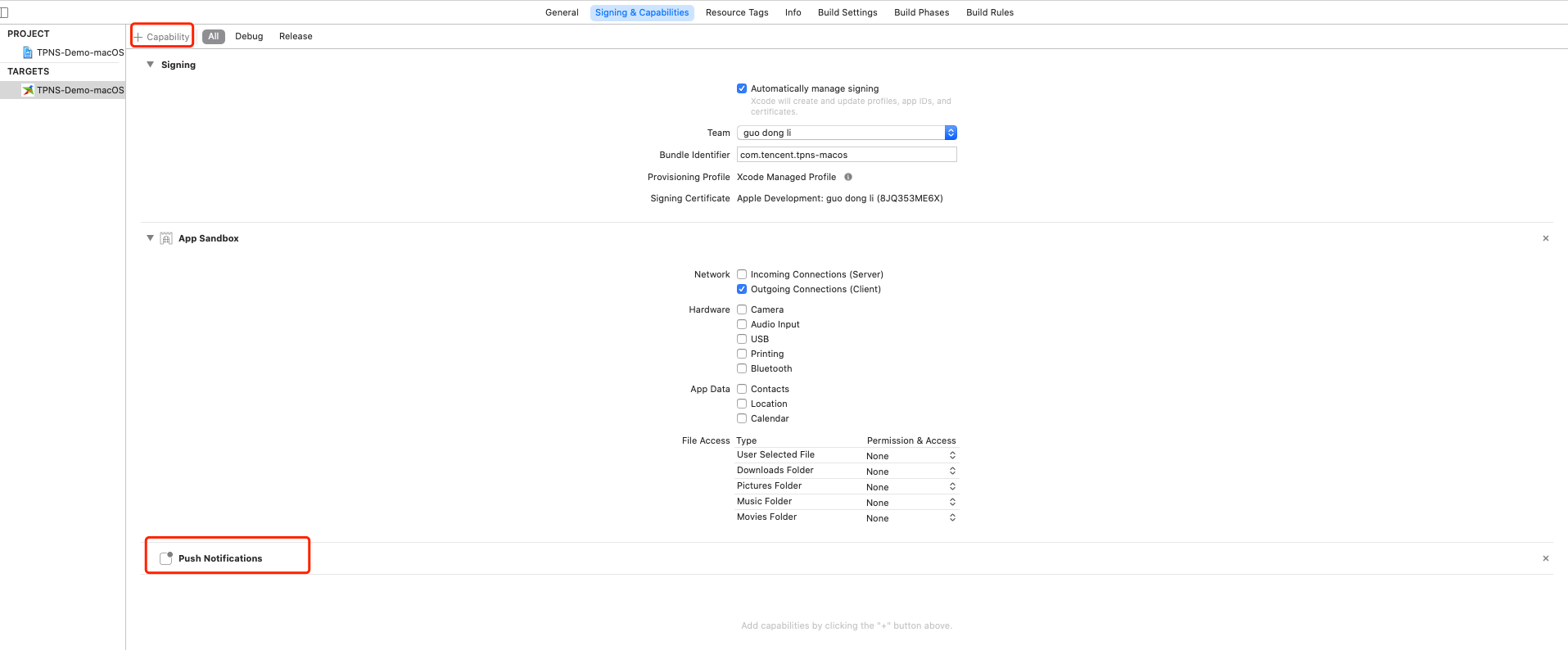Toggle Automatically manage signing checkbox

point(742,88)
